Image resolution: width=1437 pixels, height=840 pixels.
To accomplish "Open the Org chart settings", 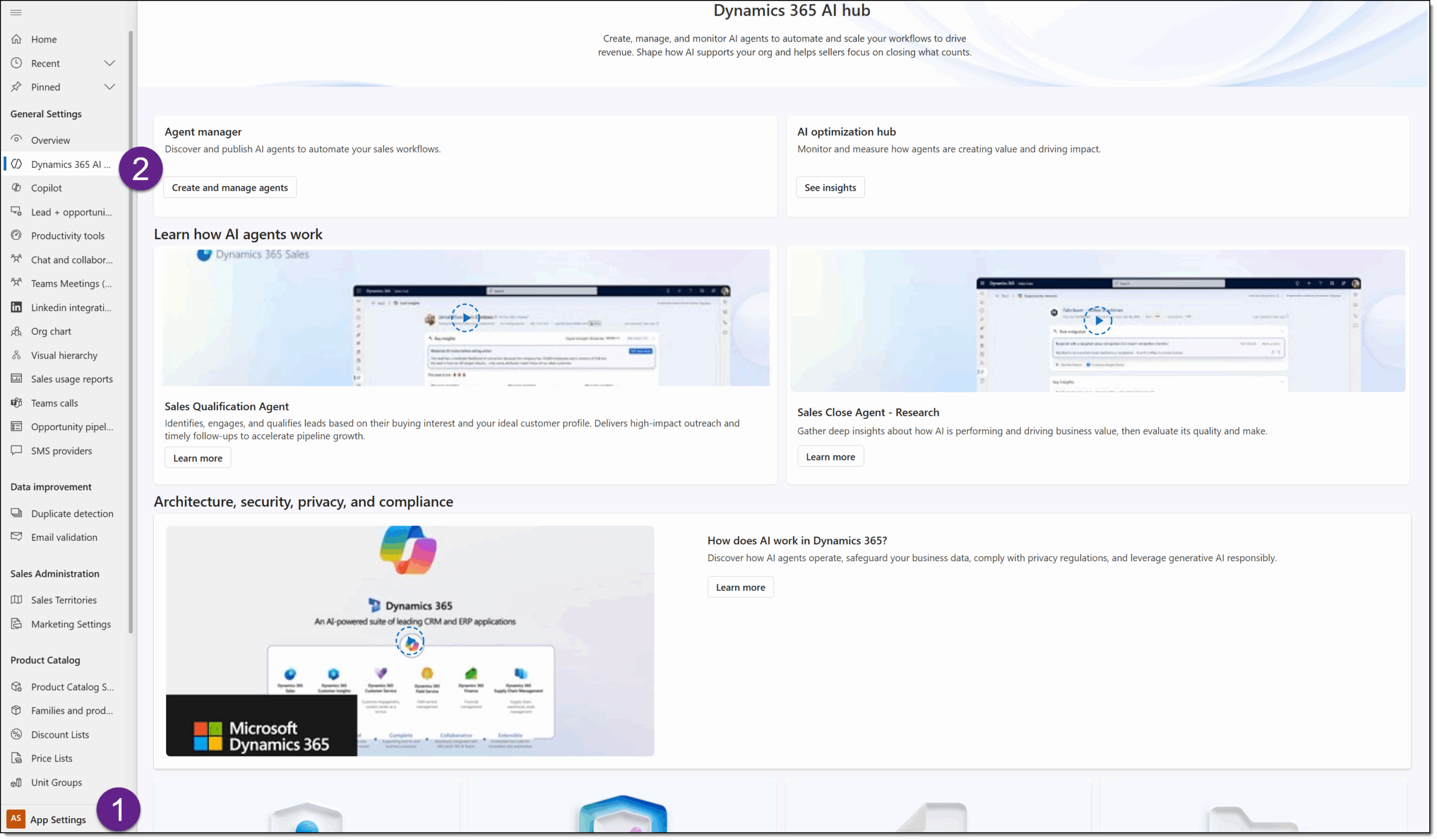I will 51,331.
